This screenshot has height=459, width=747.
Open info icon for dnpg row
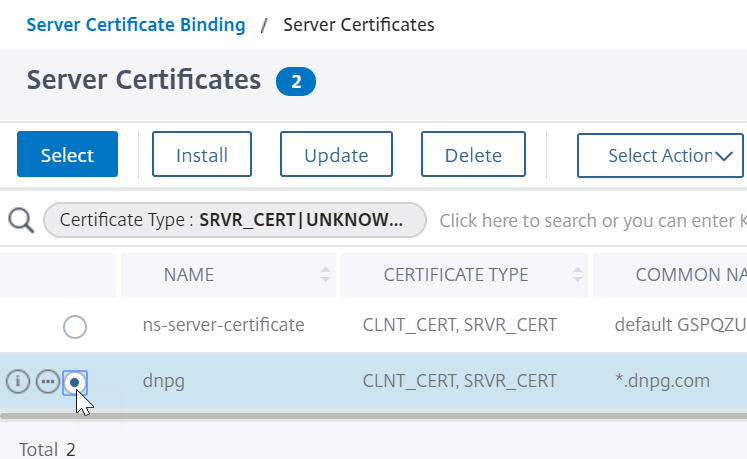18,381
